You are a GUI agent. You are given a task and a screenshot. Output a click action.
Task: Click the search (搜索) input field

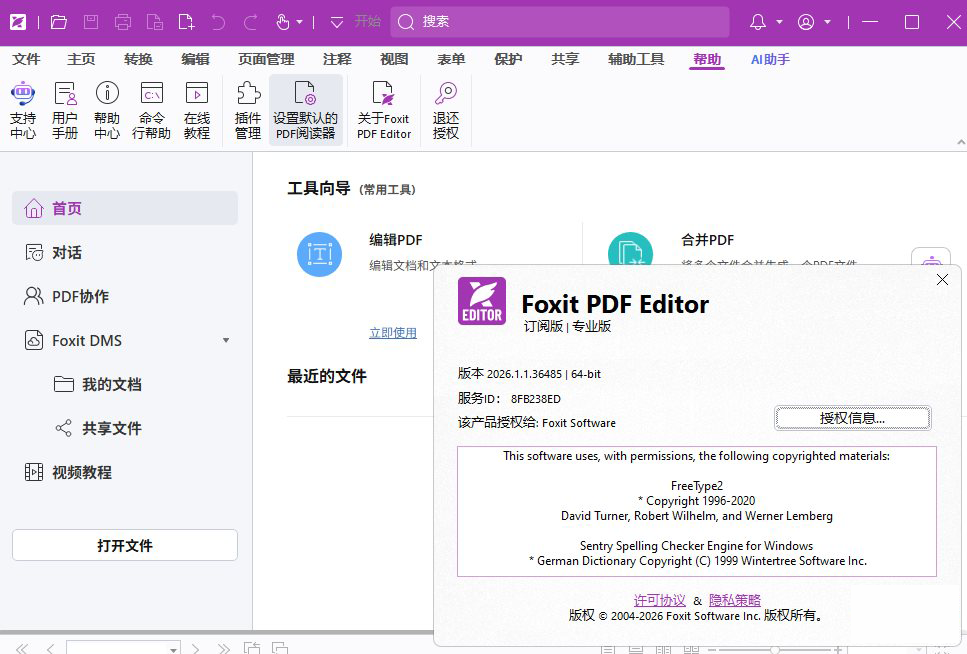pos(560,22)
